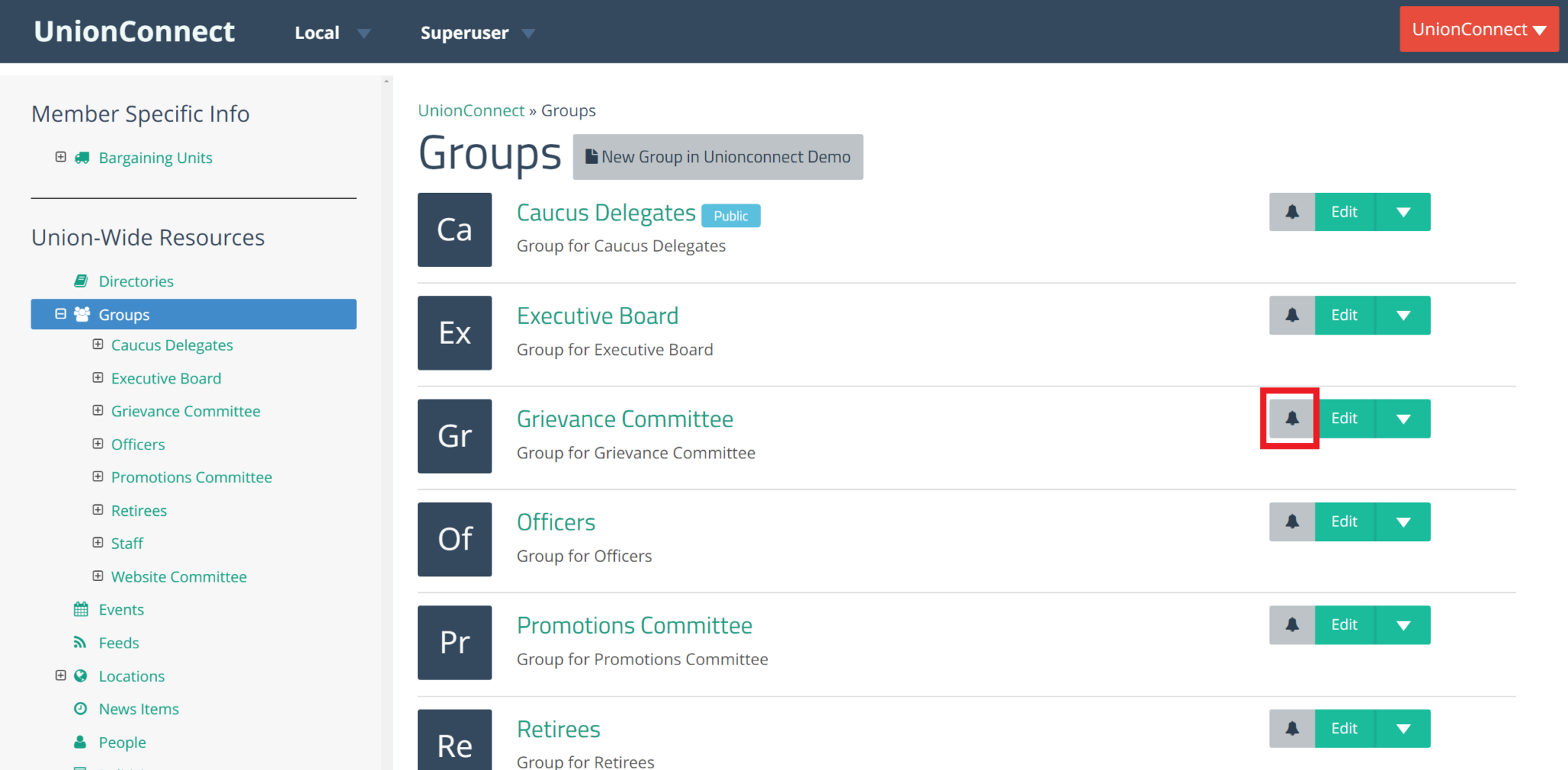Click the bell icon for Executive Board
1568x770 pixels.
click(x=1291, y=315)
